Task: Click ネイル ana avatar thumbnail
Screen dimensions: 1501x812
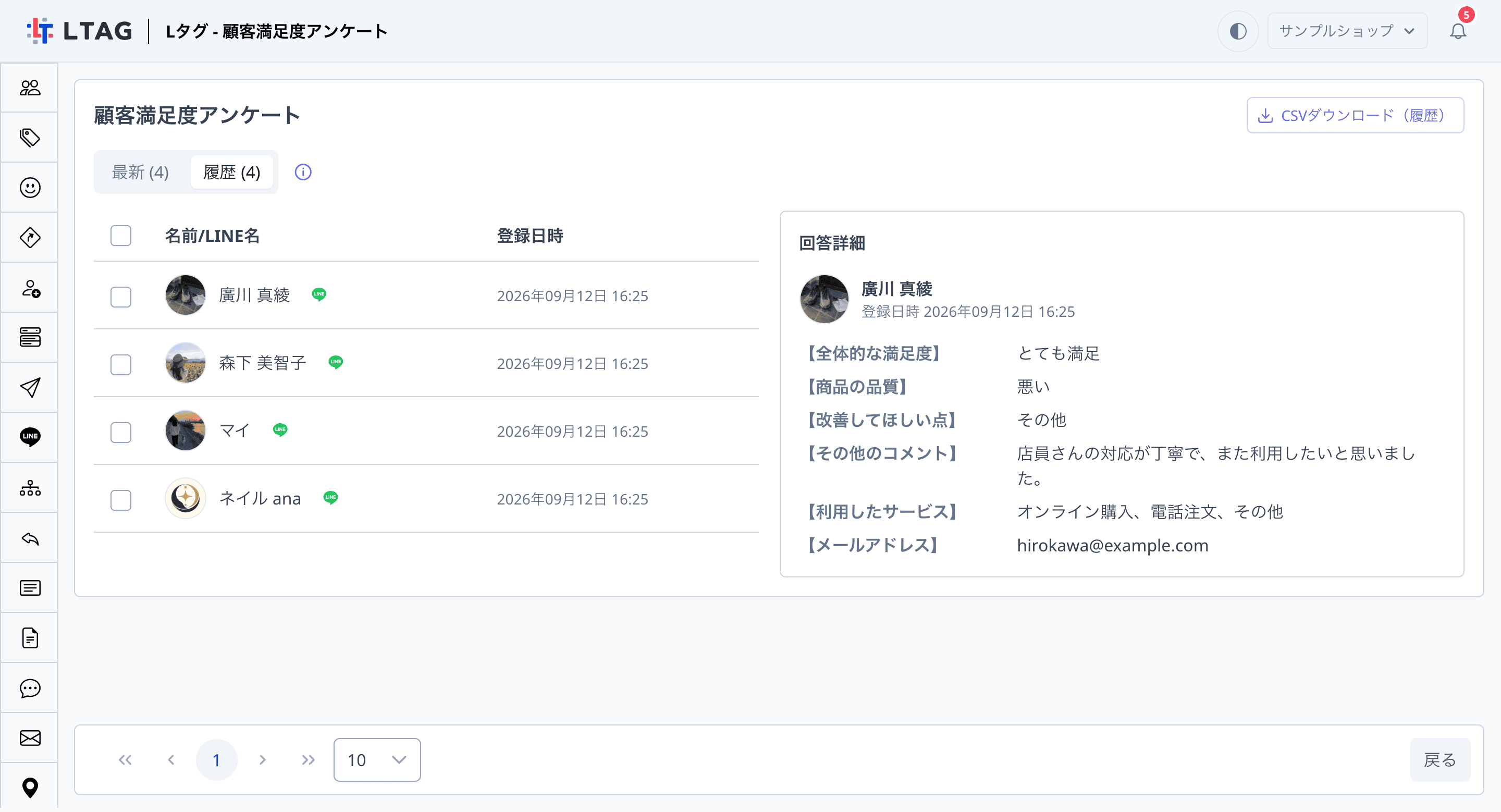Action: (186, 499)
